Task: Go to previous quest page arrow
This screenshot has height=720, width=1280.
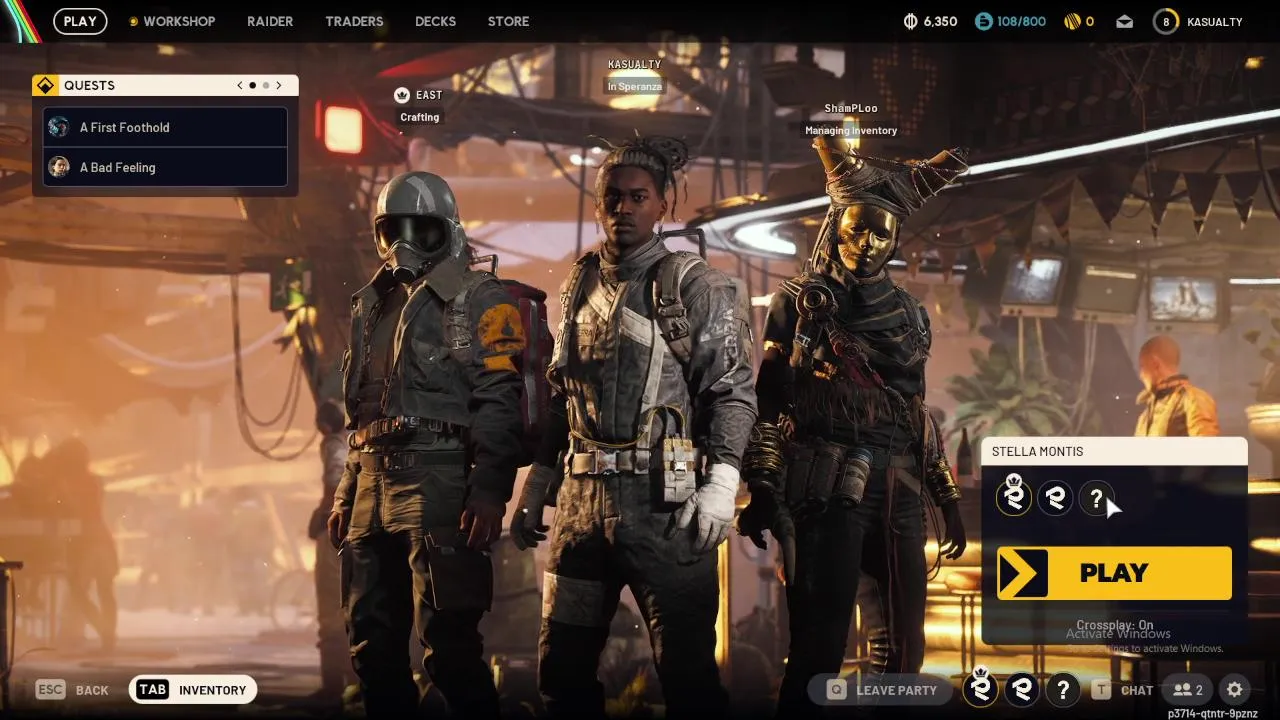Action: tap(240, 86)
